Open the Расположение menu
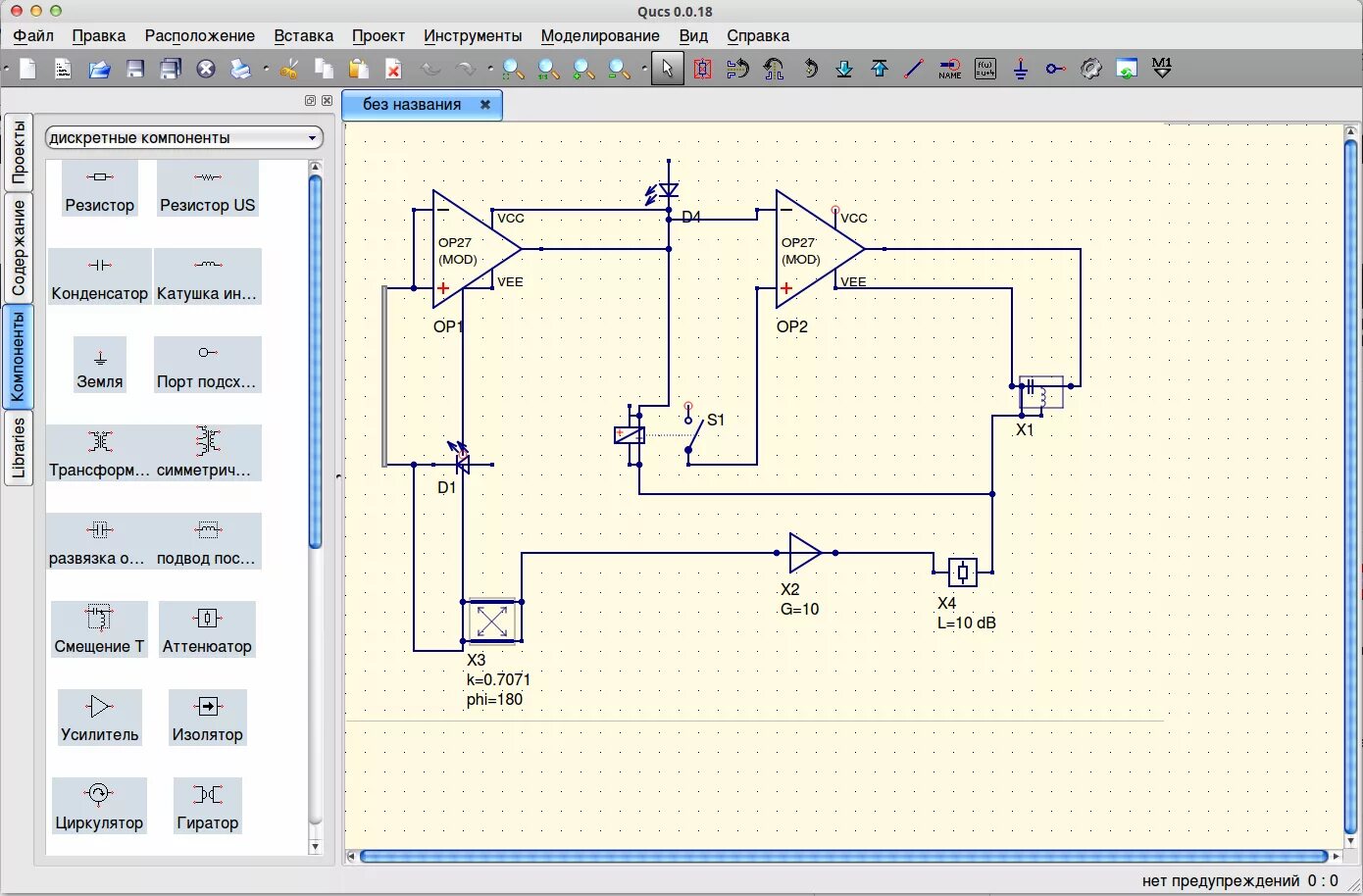 [200, 35]
